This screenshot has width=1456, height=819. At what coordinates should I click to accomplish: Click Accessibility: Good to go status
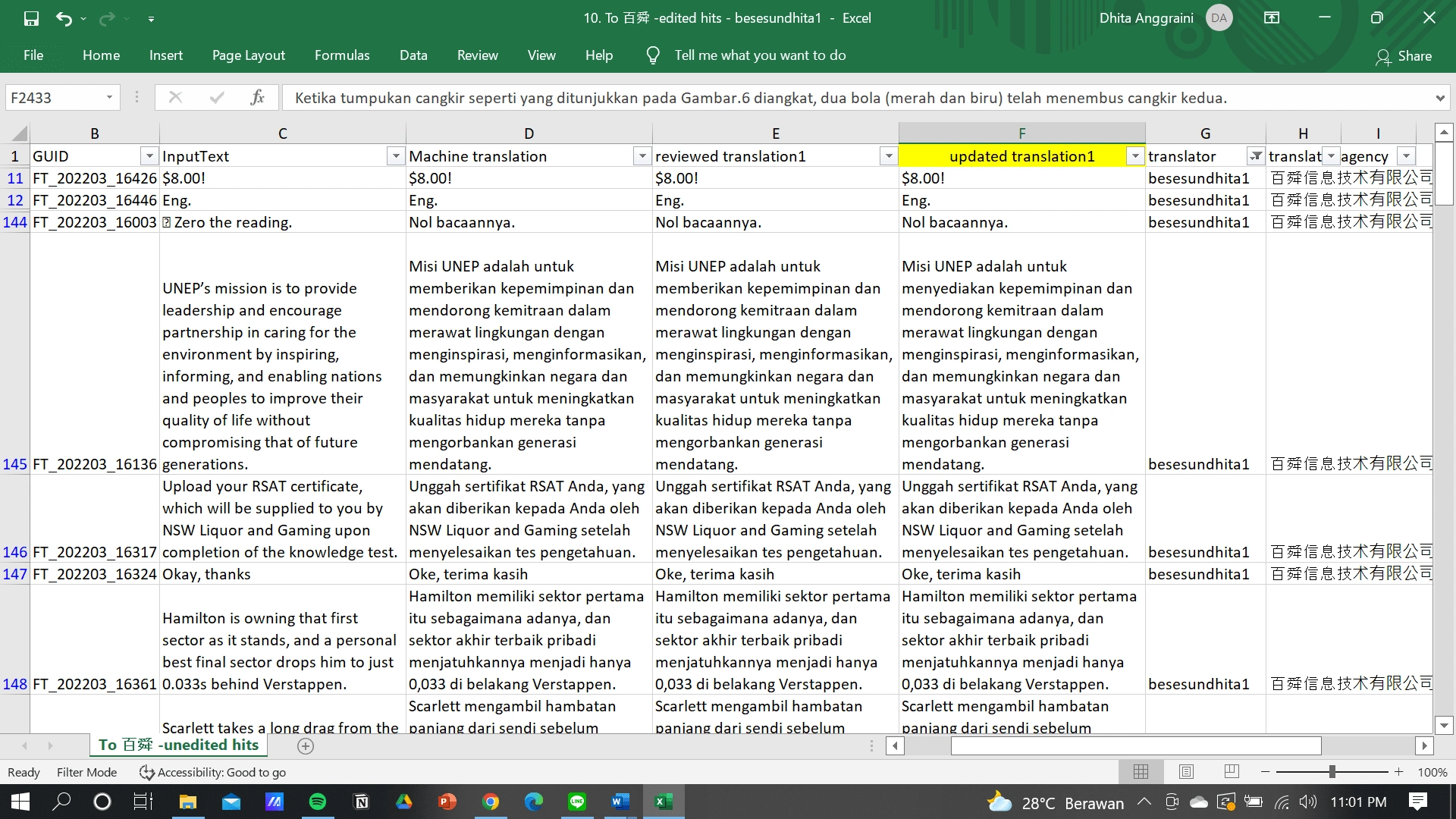(213, 772)
